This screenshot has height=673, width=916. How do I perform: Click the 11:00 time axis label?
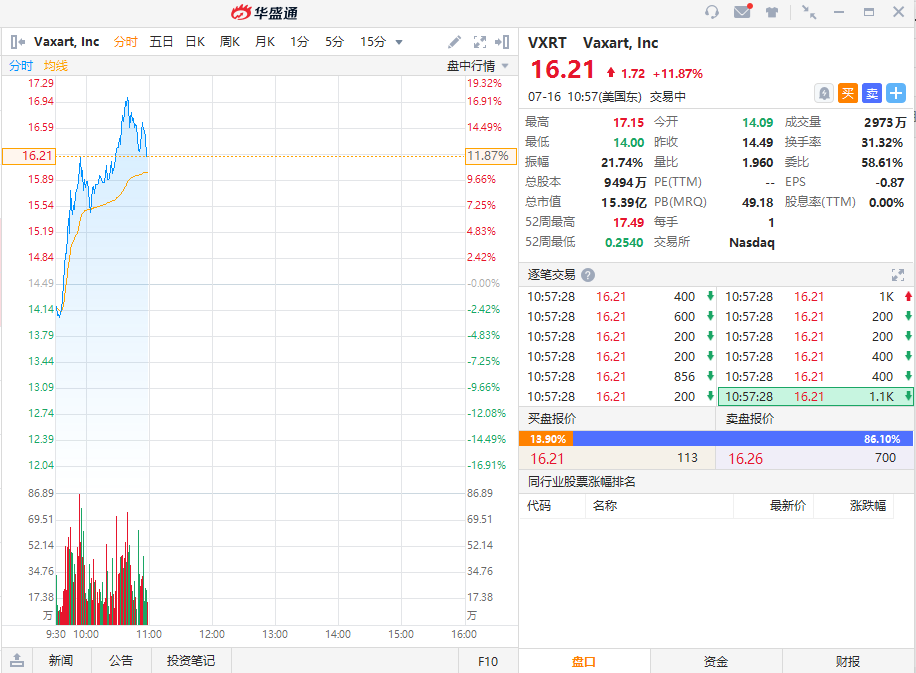[149, 634]
